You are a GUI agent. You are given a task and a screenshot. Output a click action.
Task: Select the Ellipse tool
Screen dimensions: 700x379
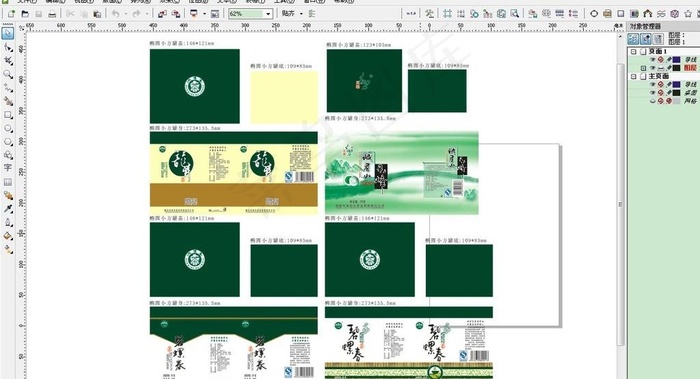pyautogui.click(x=8, y=128)
